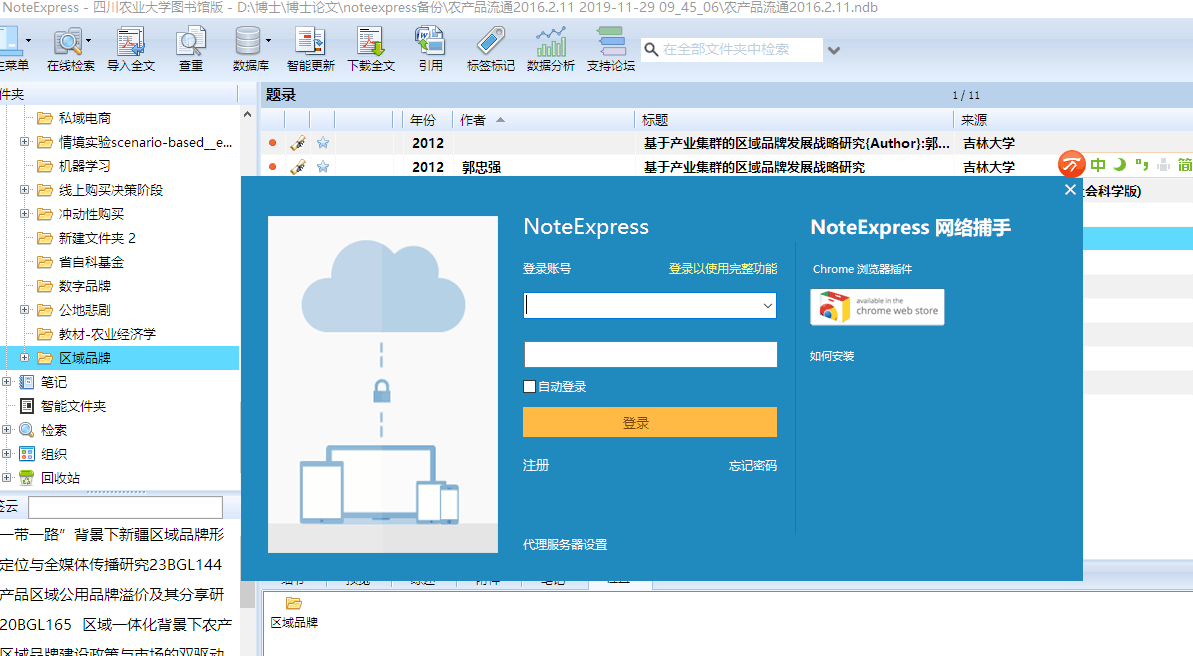Open the 支持论坛 support forum
Viewport: 1193px width, 656px height.
pos(611,49)
